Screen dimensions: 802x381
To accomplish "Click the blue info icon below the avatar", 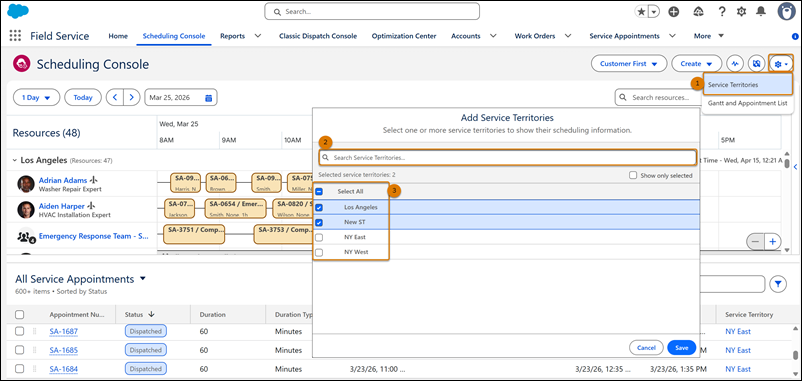I will click(795, 36).
